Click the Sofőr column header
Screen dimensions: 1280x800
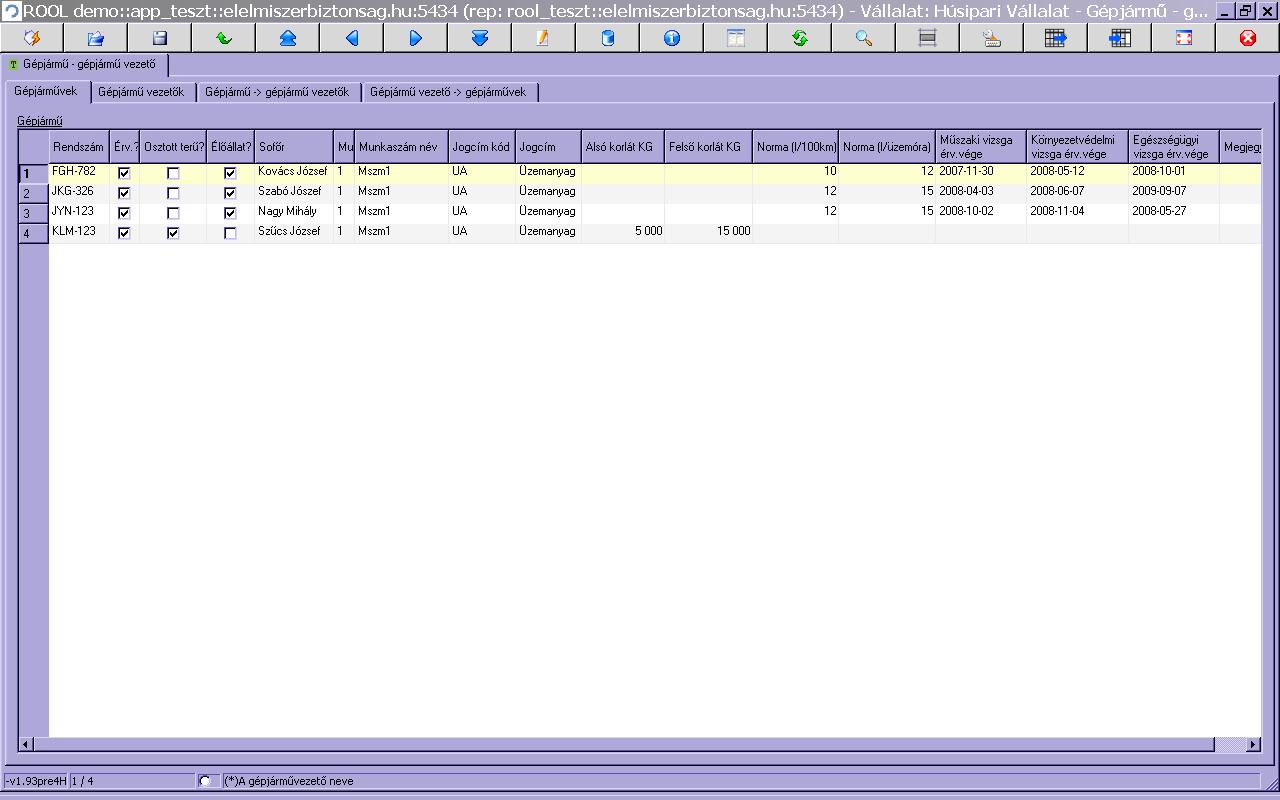(x=294, y=147)
